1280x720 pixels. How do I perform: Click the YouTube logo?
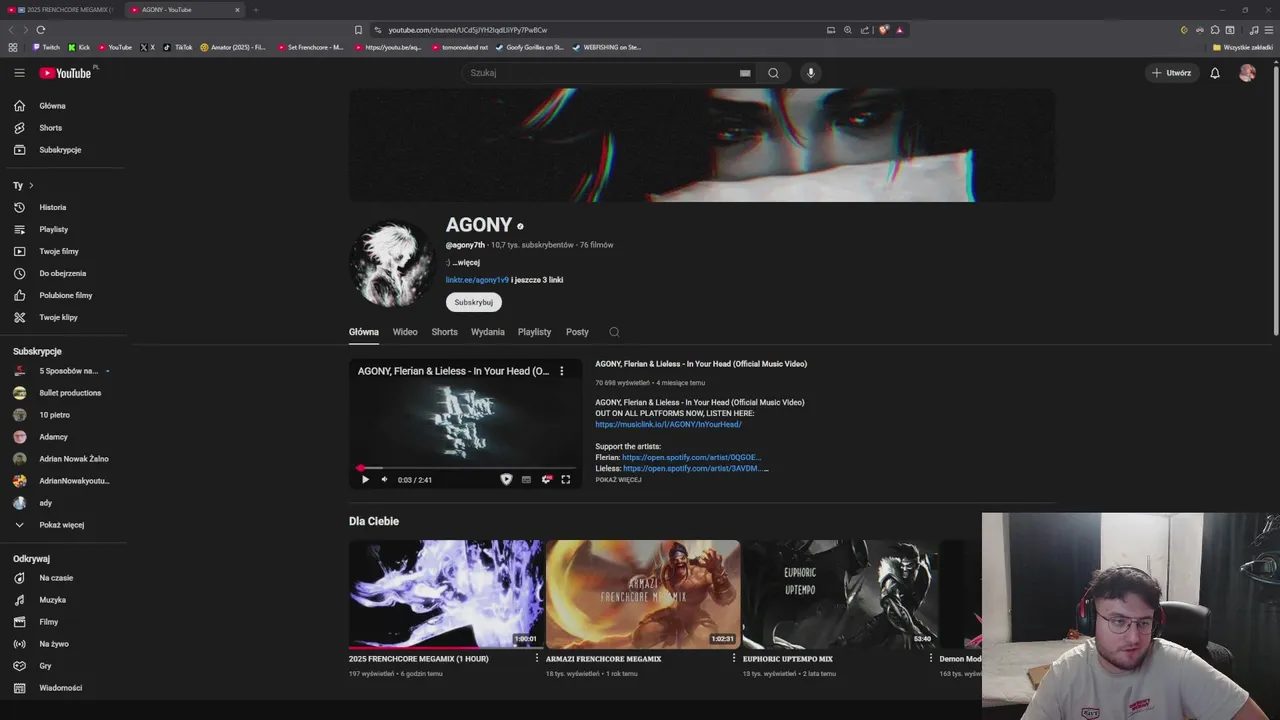pyautogui.click(x=65, y=73)
